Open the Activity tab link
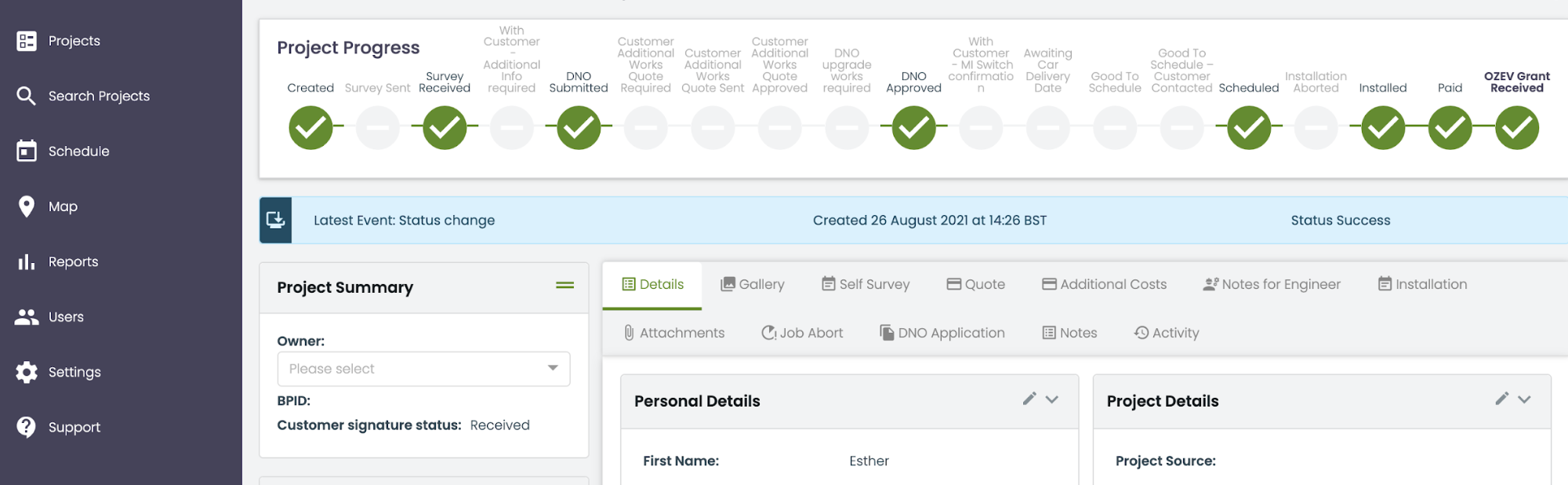Image resolution: width=1568 pixels, height=485 pixels. [x=1167, y=333]
